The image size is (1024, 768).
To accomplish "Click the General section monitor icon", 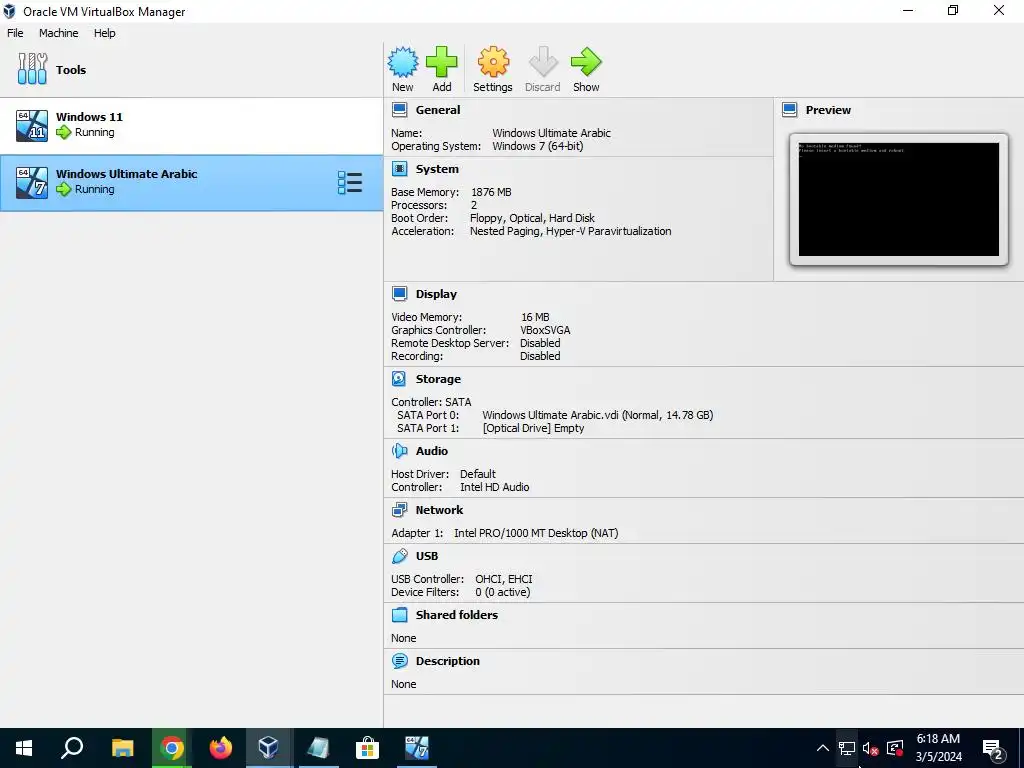I will pos(400,110).
